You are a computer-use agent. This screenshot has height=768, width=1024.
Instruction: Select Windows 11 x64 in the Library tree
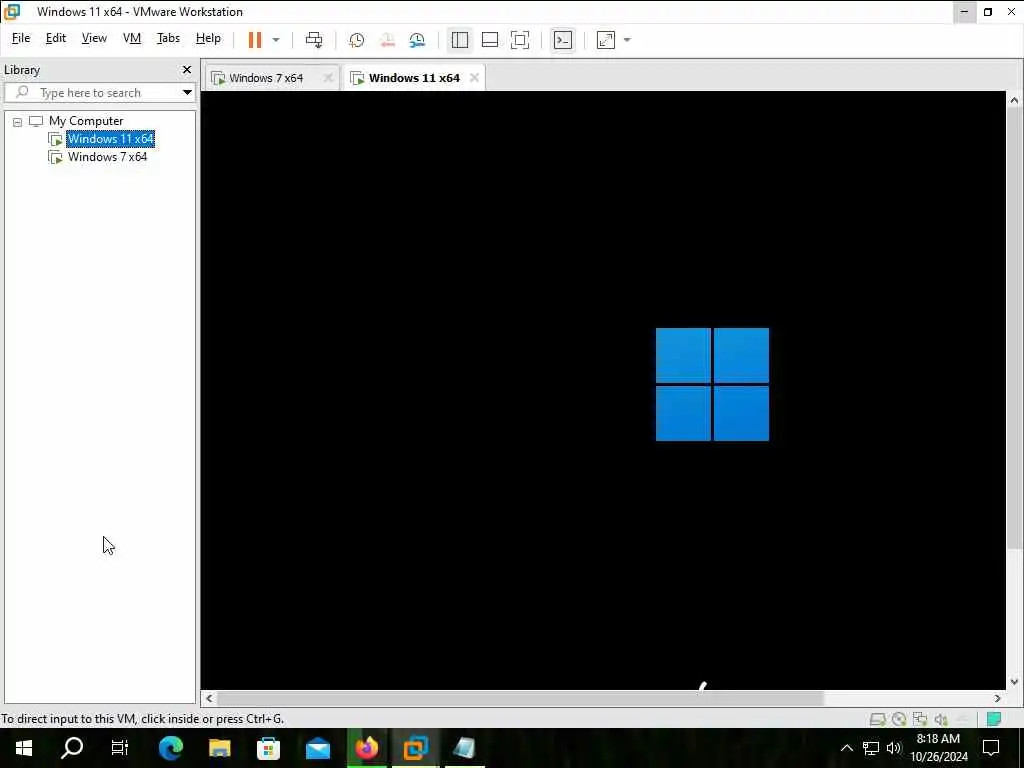110,138
